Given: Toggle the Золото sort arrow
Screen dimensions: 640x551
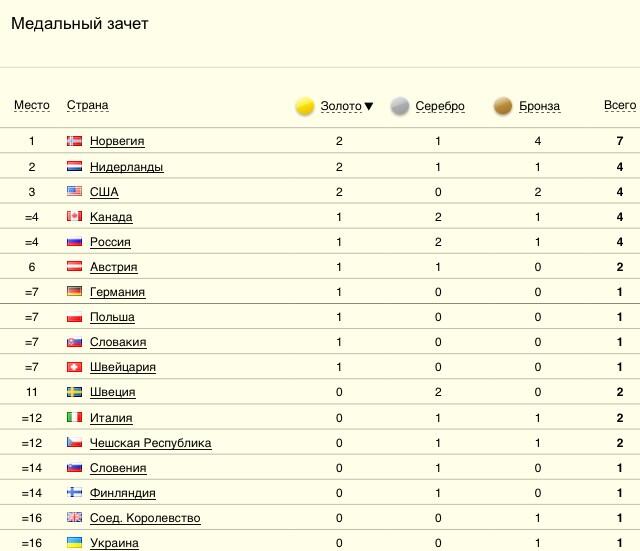Looking at the screenshot, I should pos(369,106).
